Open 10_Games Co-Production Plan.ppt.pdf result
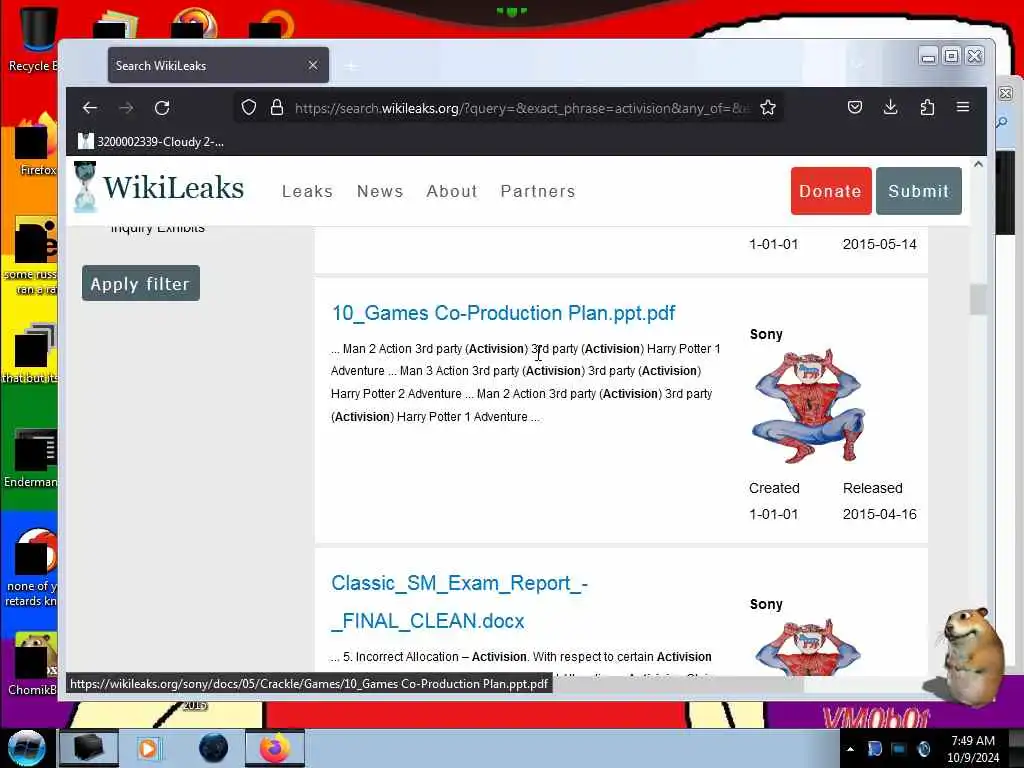Screen dimensions: 1024x768 (x=503, y=313)
